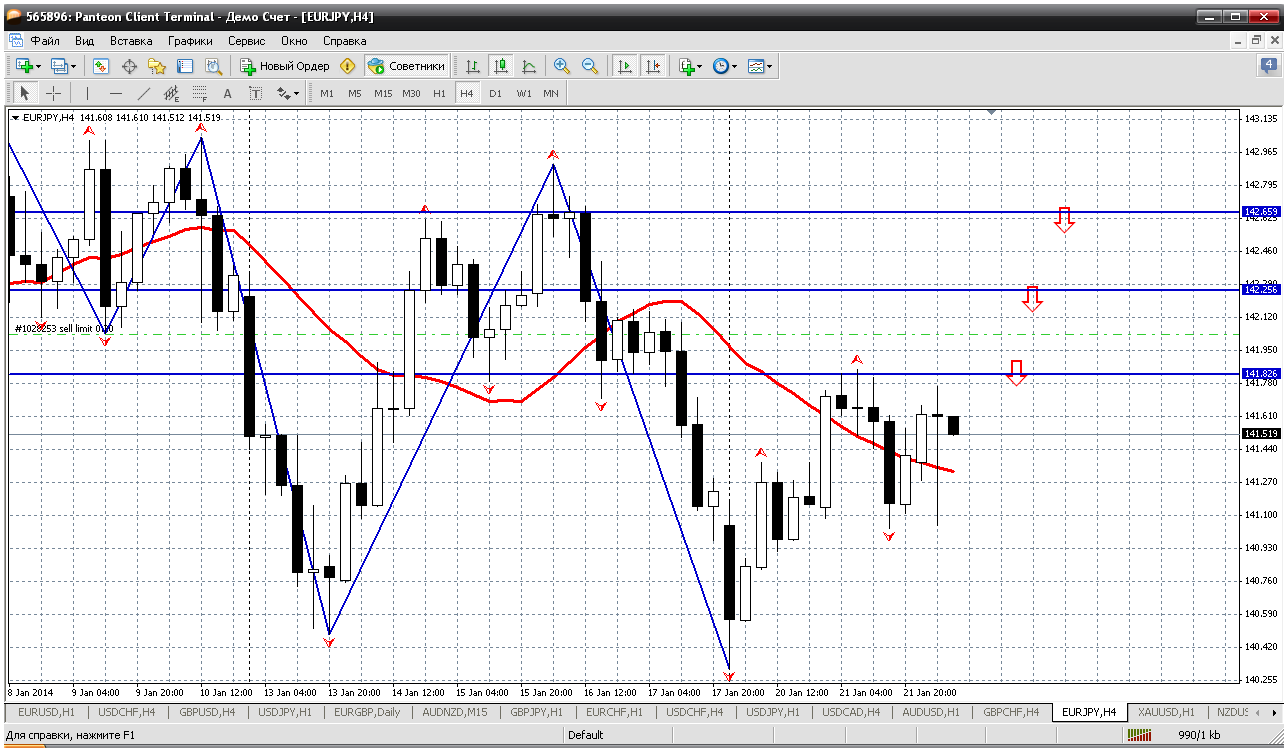Toggle Chart Shift from right edge
Image resolution: width=1288 pixels, height=748 pixels.
pyautogui.click(x=653, y=66)
